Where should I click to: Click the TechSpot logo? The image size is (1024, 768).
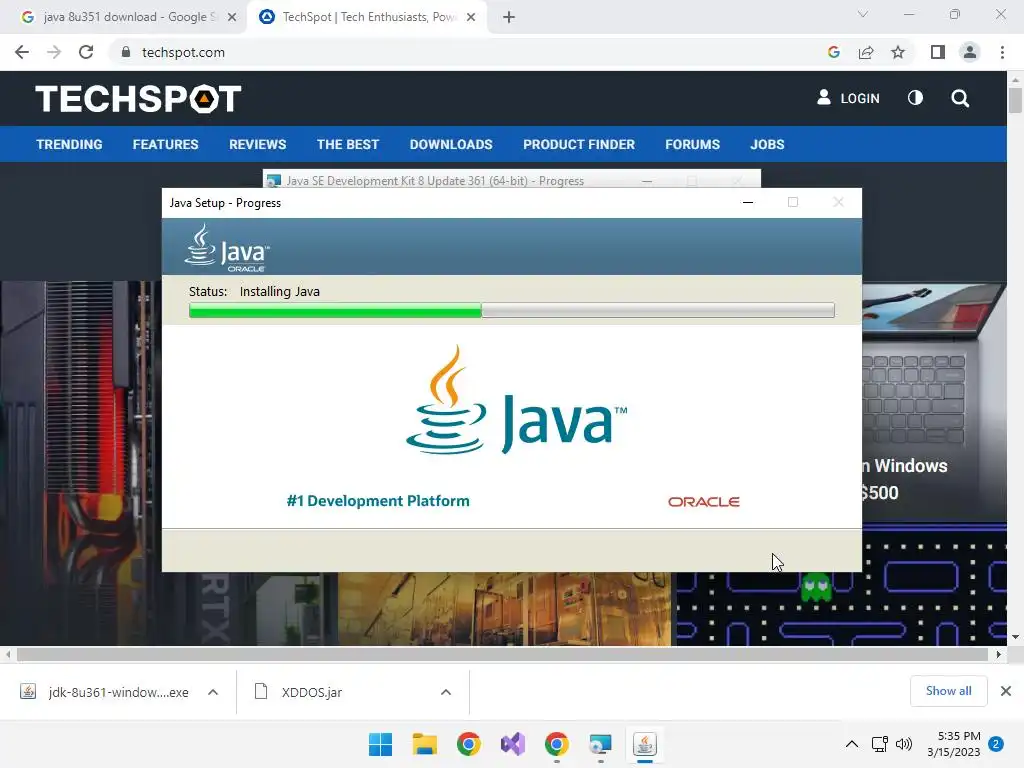pos(138,99)
